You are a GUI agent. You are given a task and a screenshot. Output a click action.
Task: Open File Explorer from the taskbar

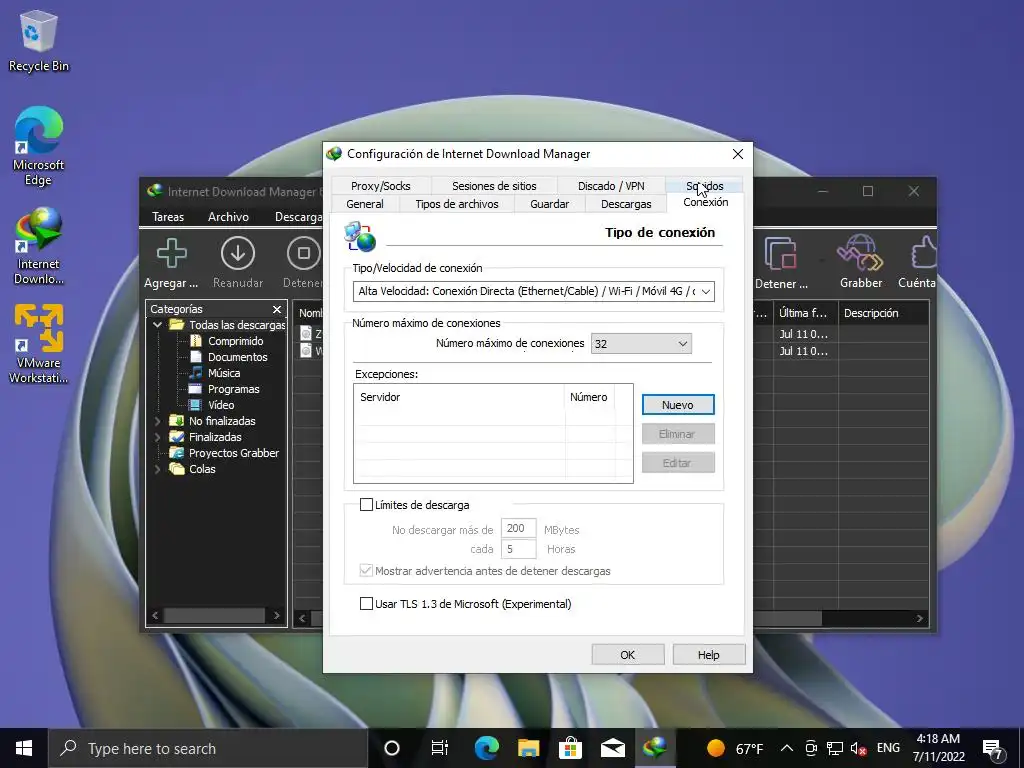528,748
